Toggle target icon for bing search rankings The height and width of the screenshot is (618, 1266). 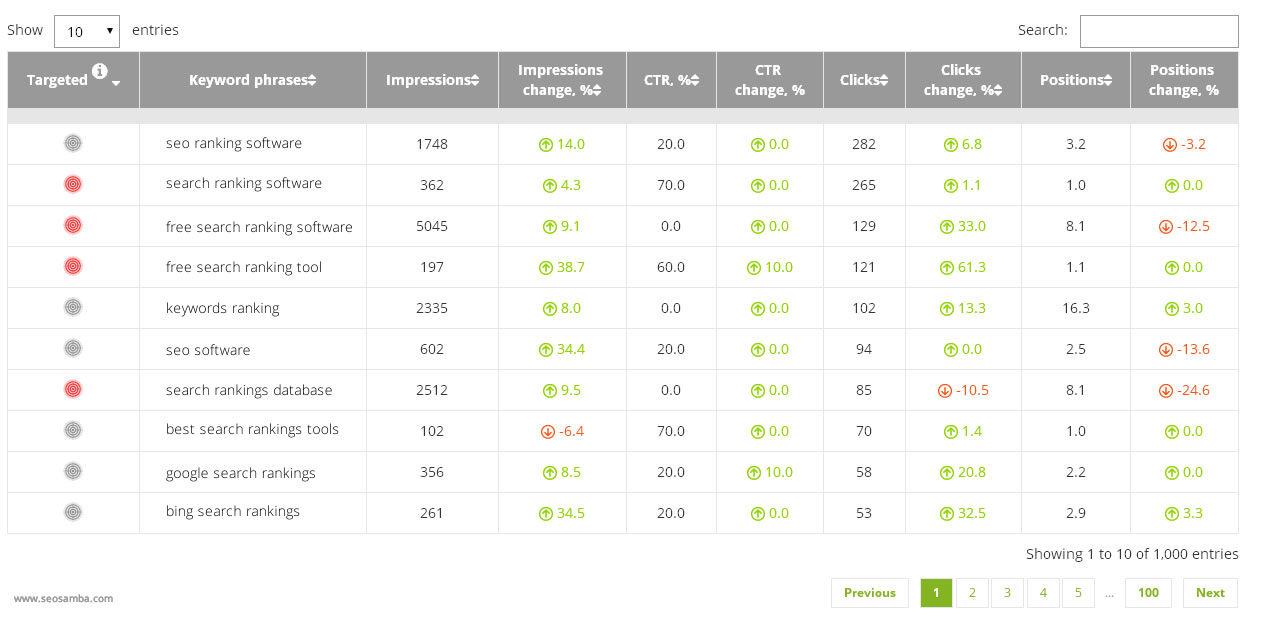tap(72, 512)
